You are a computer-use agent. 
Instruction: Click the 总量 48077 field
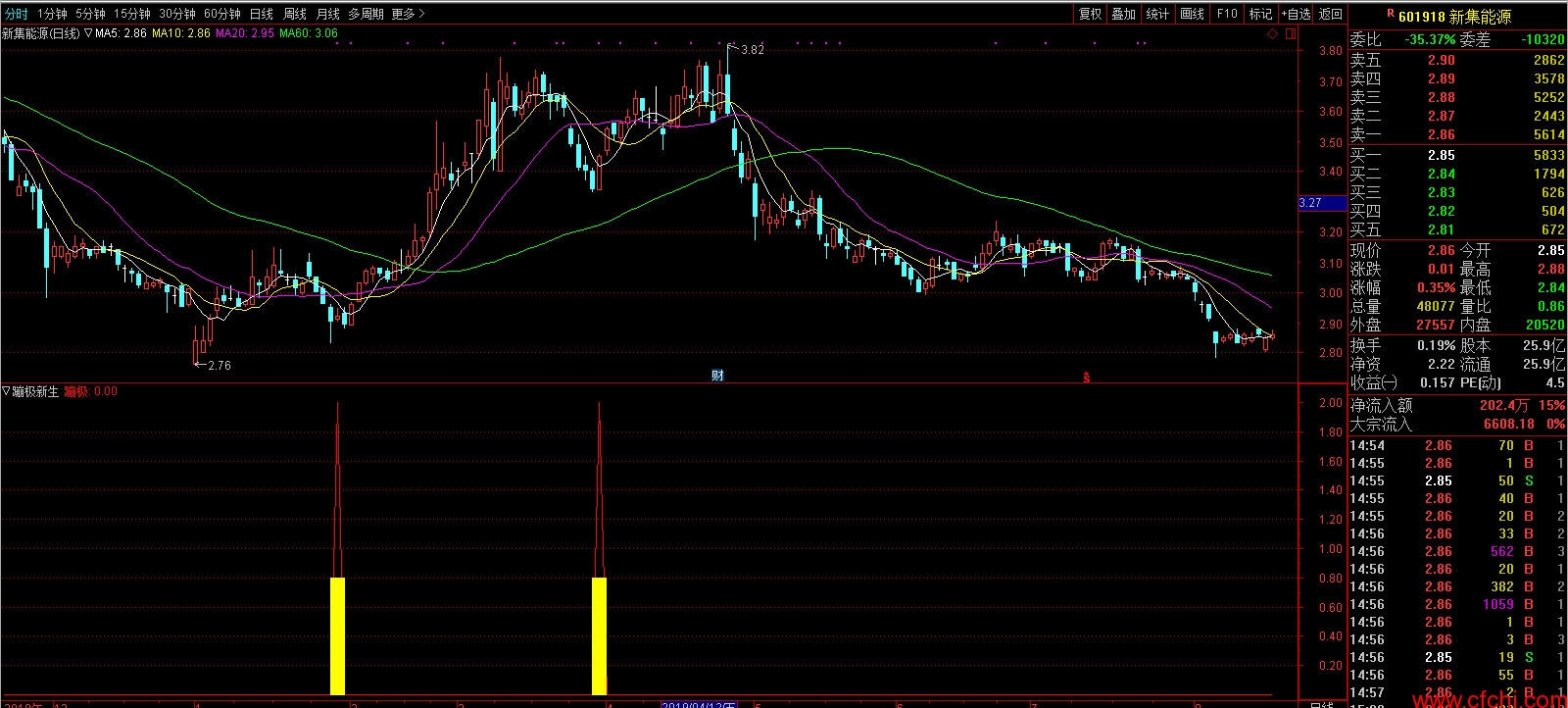point(1402,306)
